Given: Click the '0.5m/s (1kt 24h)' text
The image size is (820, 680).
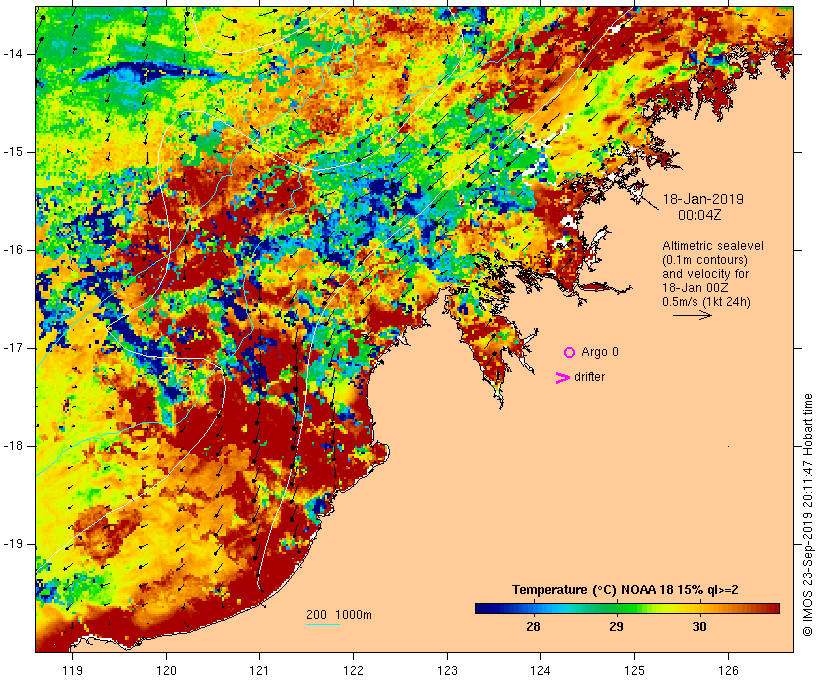Looking at the screenshot, I should pyautogui.click(x=706, y=302).
